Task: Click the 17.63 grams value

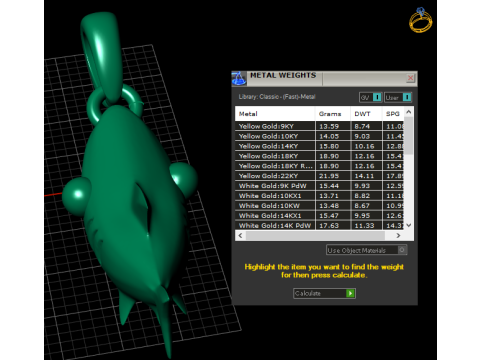Action: pyautogui.click(x=329, y=226)
